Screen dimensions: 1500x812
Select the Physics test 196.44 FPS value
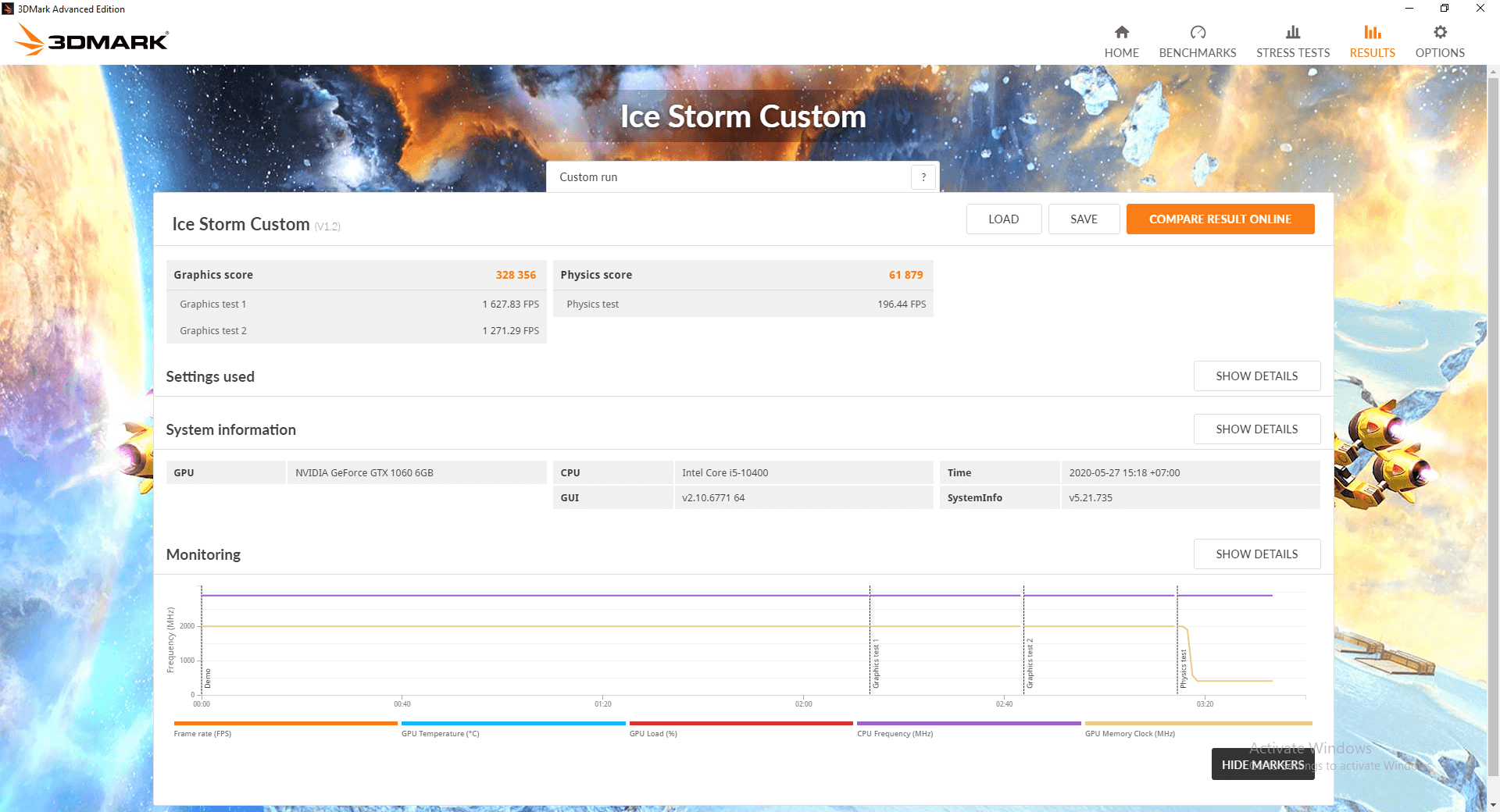click(x=902, y=304)
